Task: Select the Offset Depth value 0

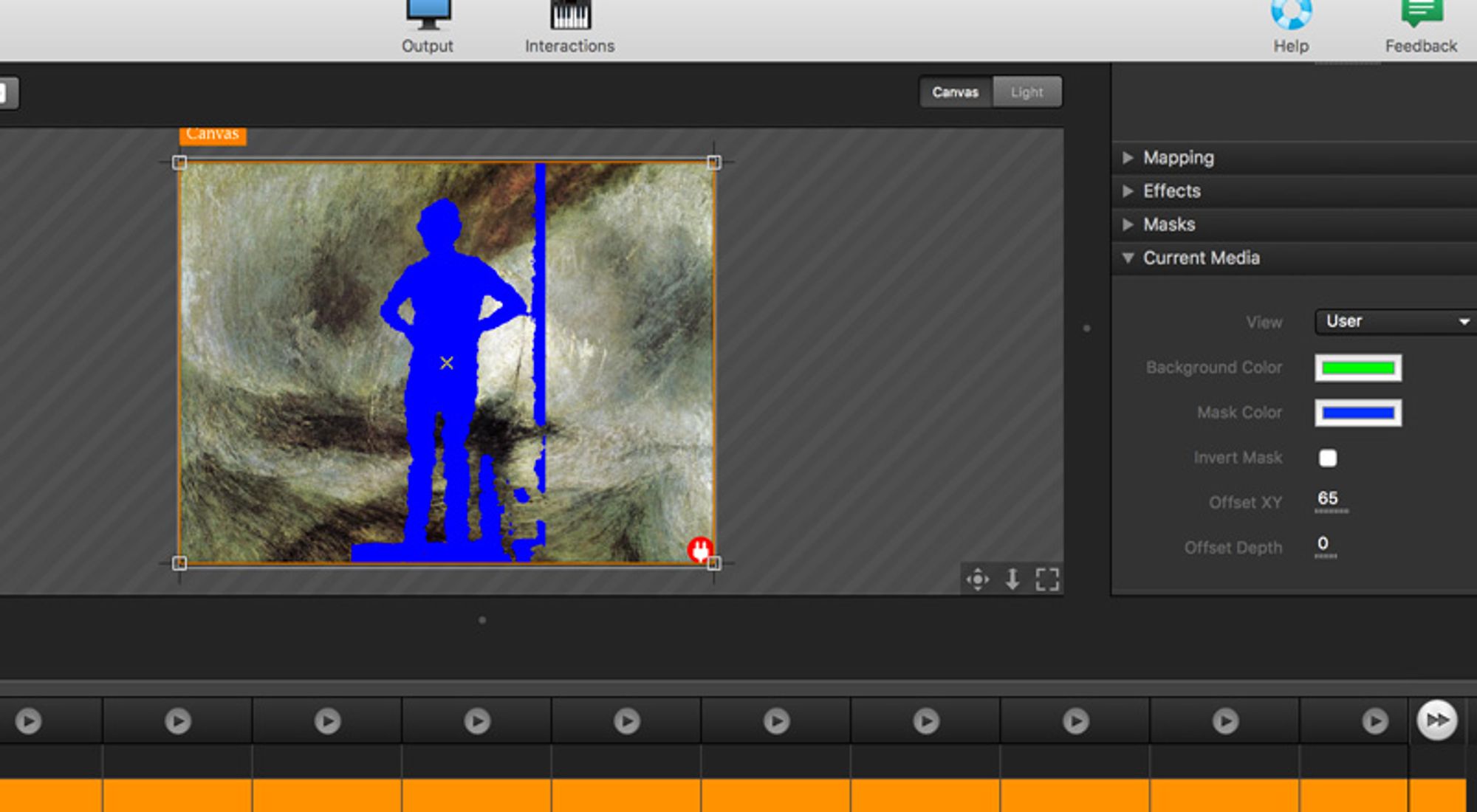Action: coord(1323,545)
